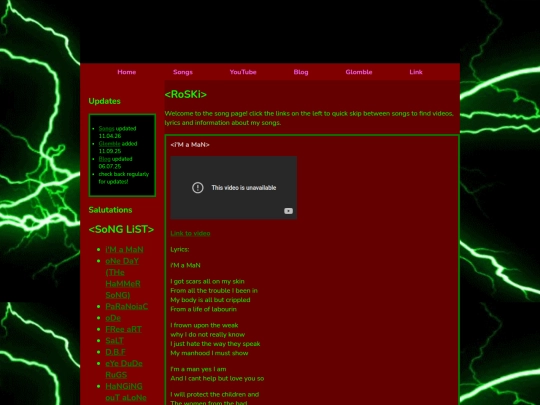Viewport: 540px width, 405px height.
Task: Click the Updates sidebar heading
Action: [x=104, y=101]
